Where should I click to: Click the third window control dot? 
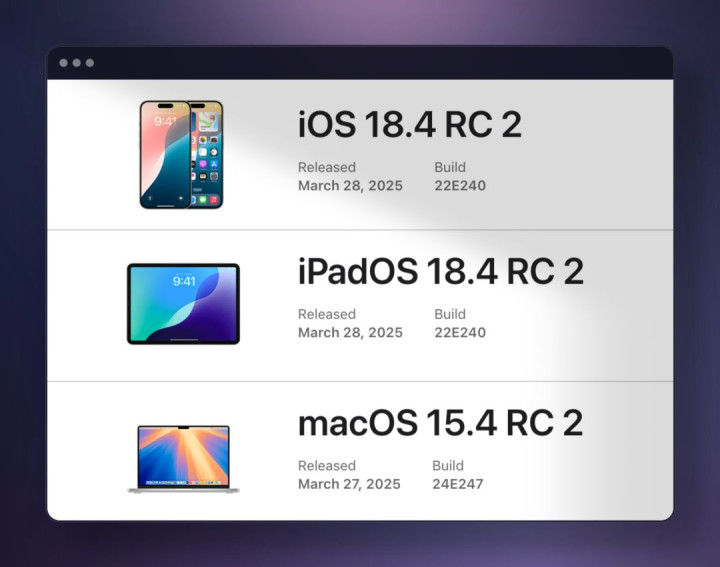90,62
